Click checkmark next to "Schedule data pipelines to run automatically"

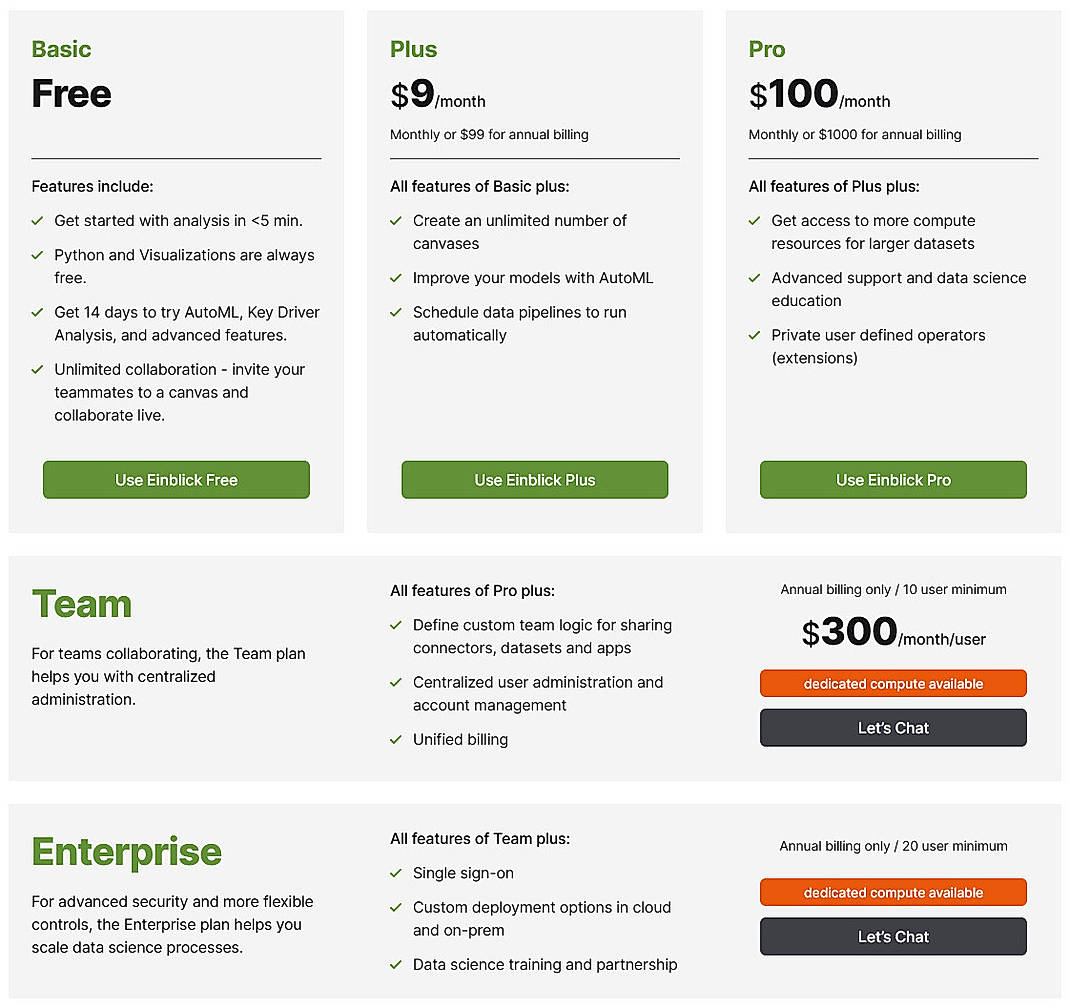394,312
